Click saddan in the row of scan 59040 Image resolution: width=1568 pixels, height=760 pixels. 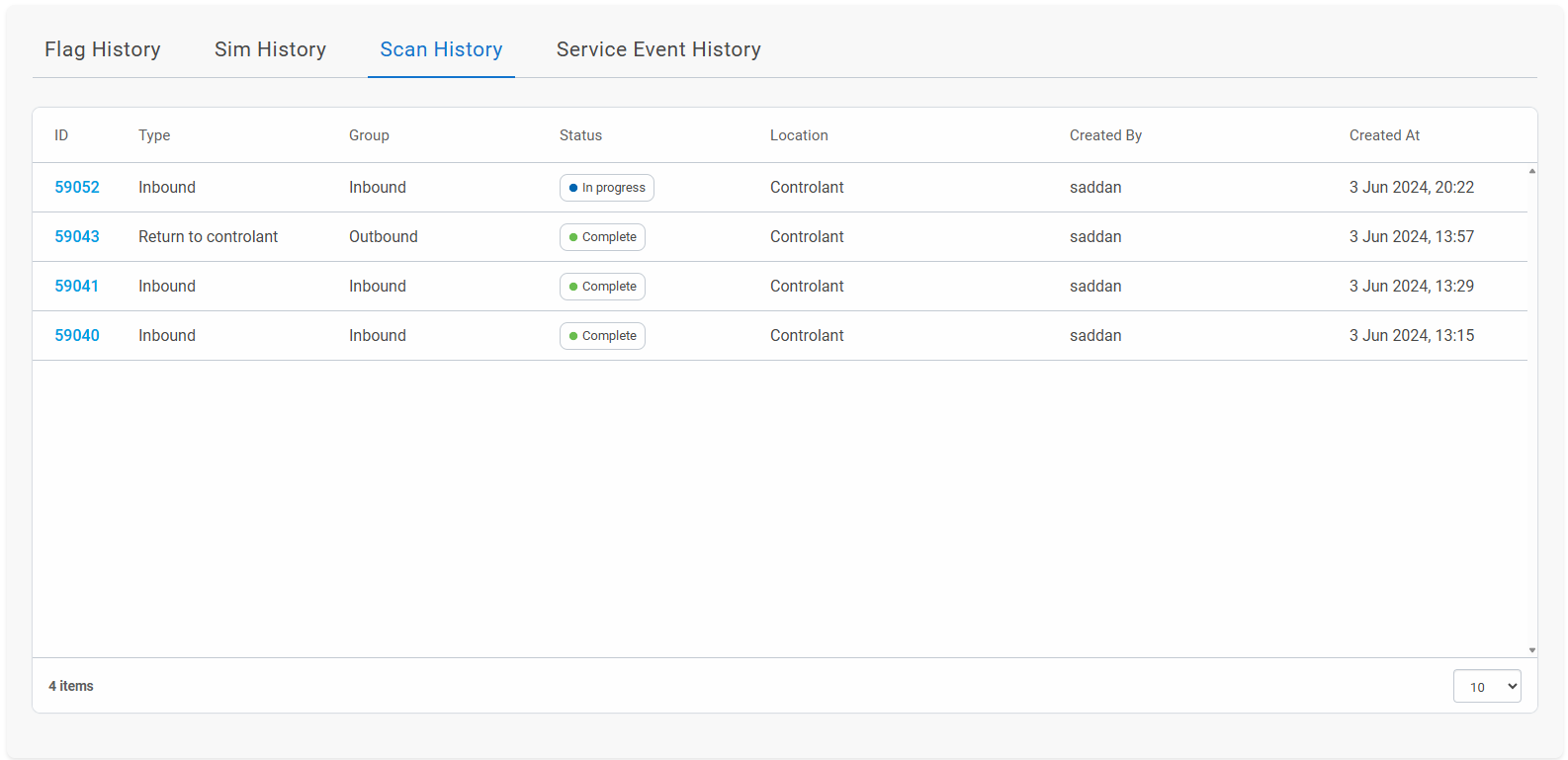pos(1095,336)
